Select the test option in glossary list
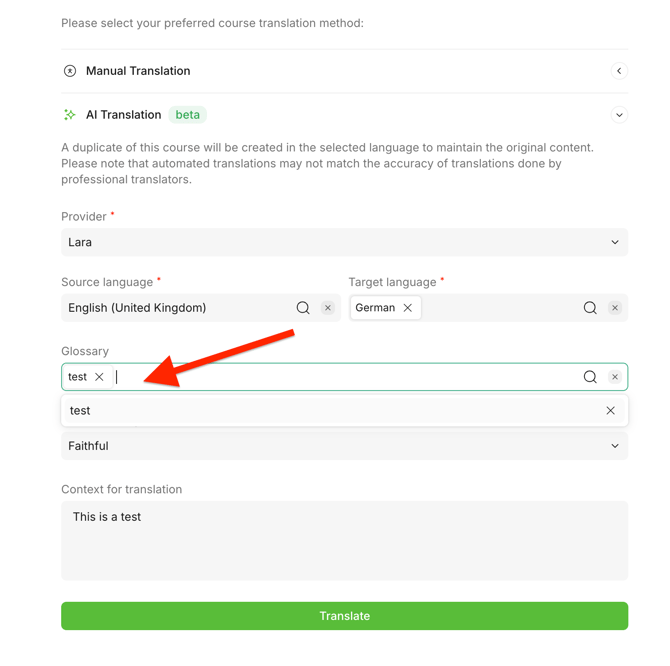Image resolution: width=670 pixels, height=666 pixels. click(81, 411)
